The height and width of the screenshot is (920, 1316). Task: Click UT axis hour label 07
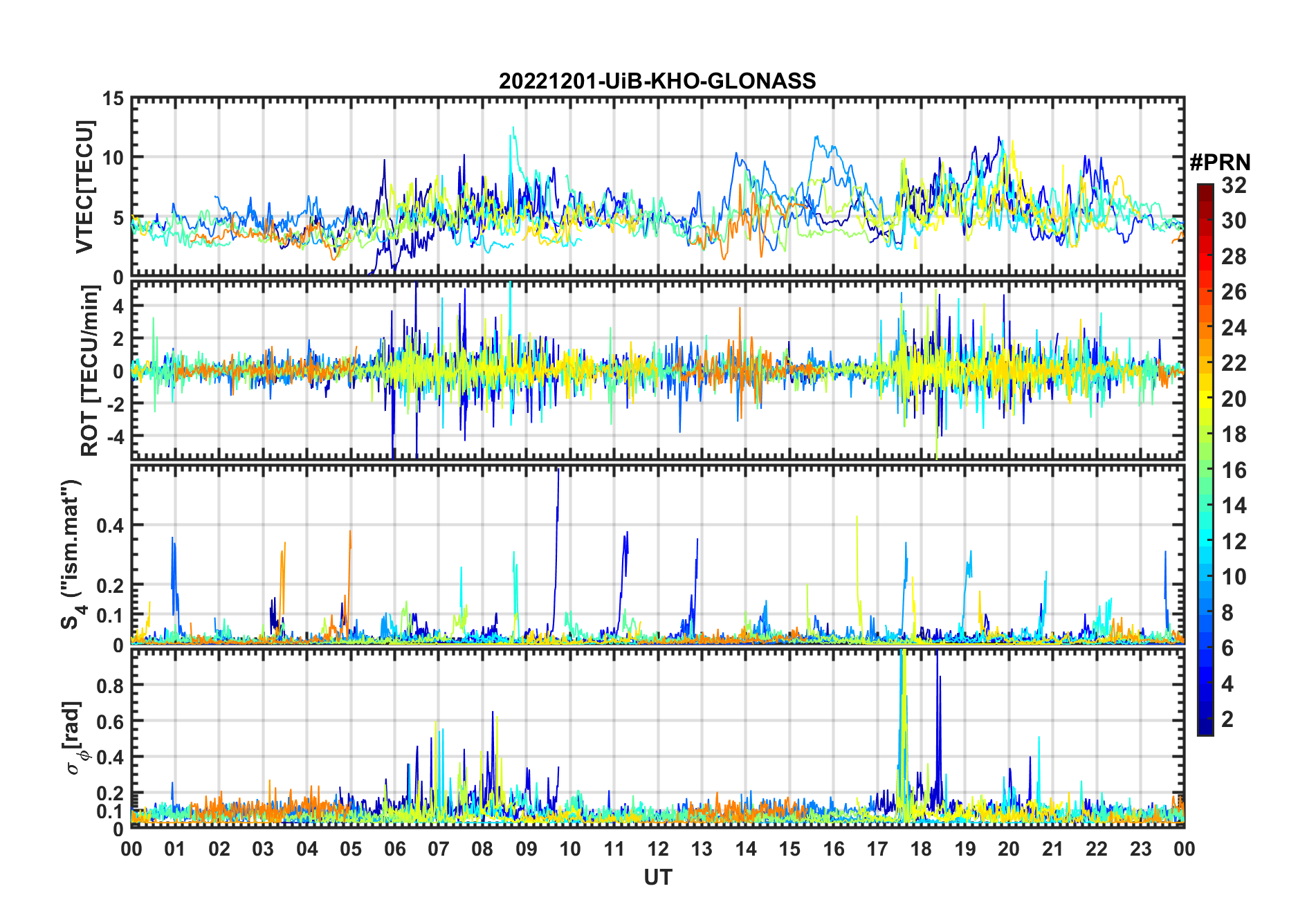tap(439, 849)
